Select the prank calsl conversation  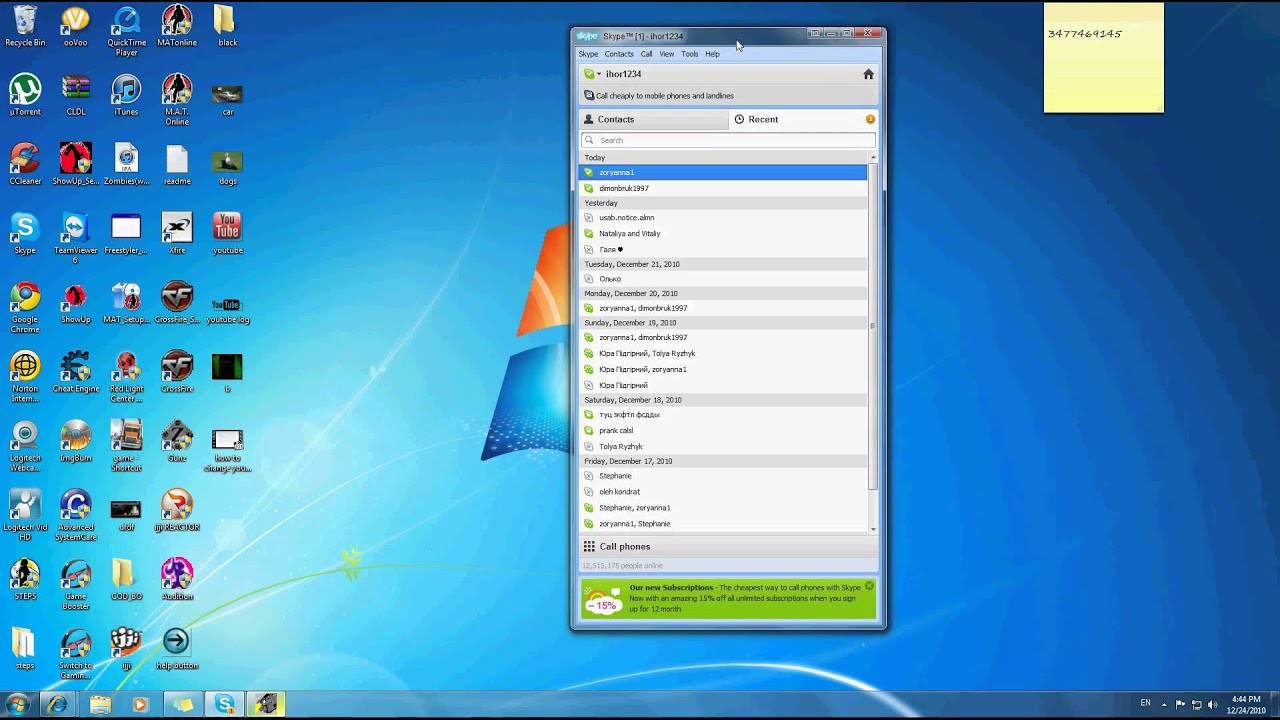point(724,431)
